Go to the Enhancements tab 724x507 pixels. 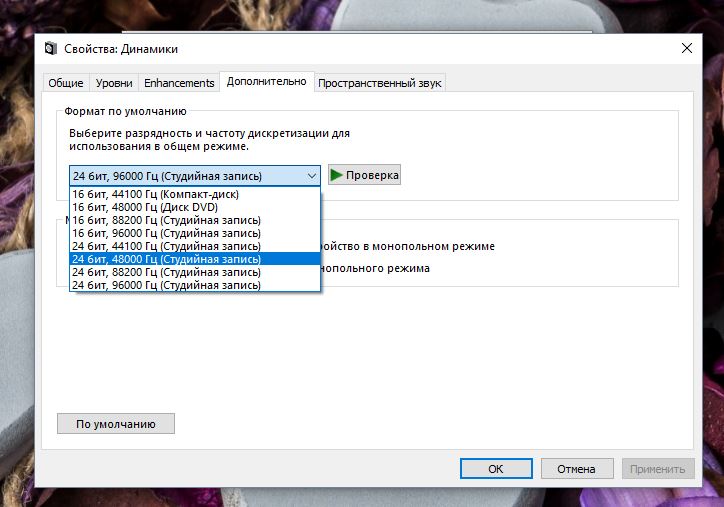(179, 83)
